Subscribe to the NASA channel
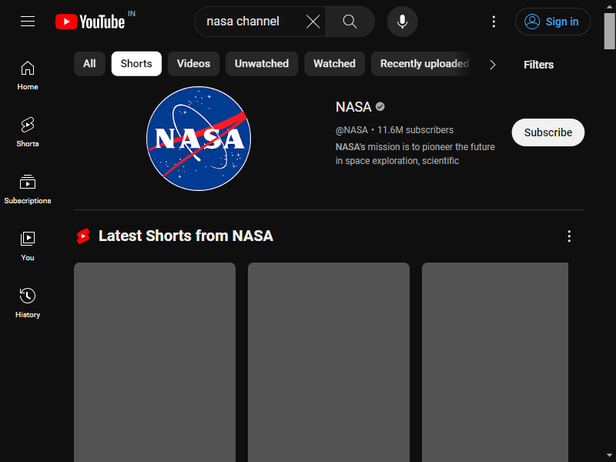The image size is (616, 462). 548,132
